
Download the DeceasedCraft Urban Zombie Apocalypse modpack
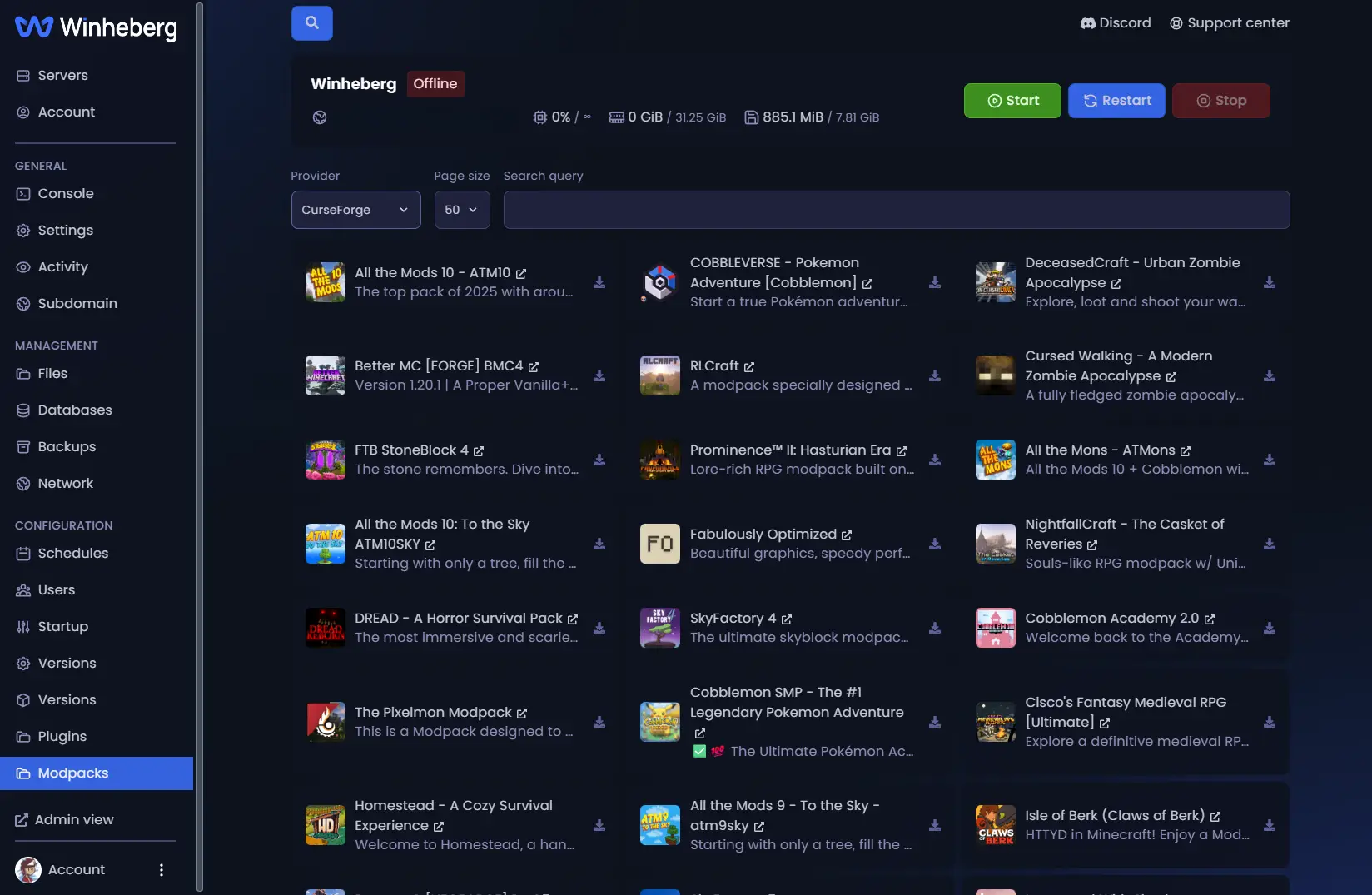(x=1270, y=282)
